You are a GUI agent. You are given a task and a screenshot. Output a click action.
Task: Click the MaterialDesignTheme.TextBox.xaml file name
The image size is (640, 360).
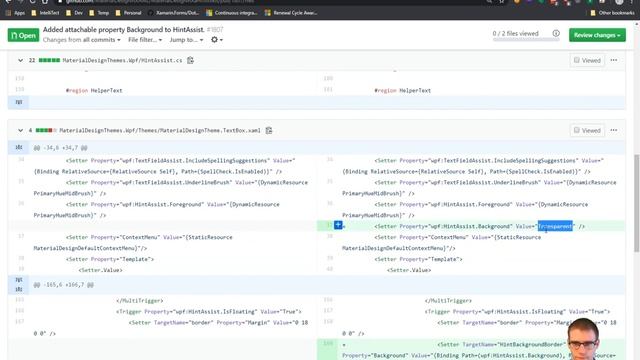(x=160, y=131)
